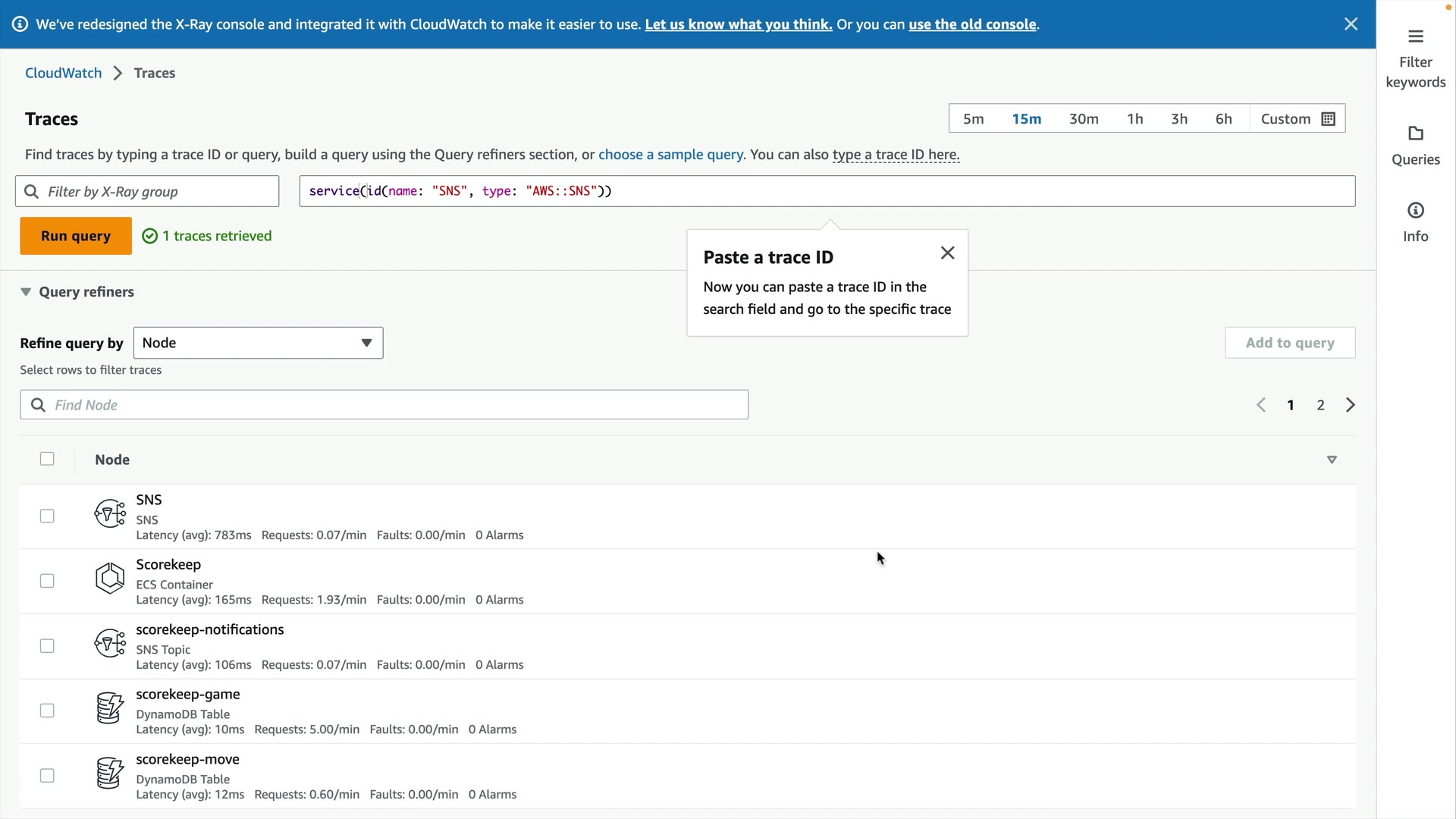Collapse the Query refiners section
The image size is (1456, 819).
[26, 292]
